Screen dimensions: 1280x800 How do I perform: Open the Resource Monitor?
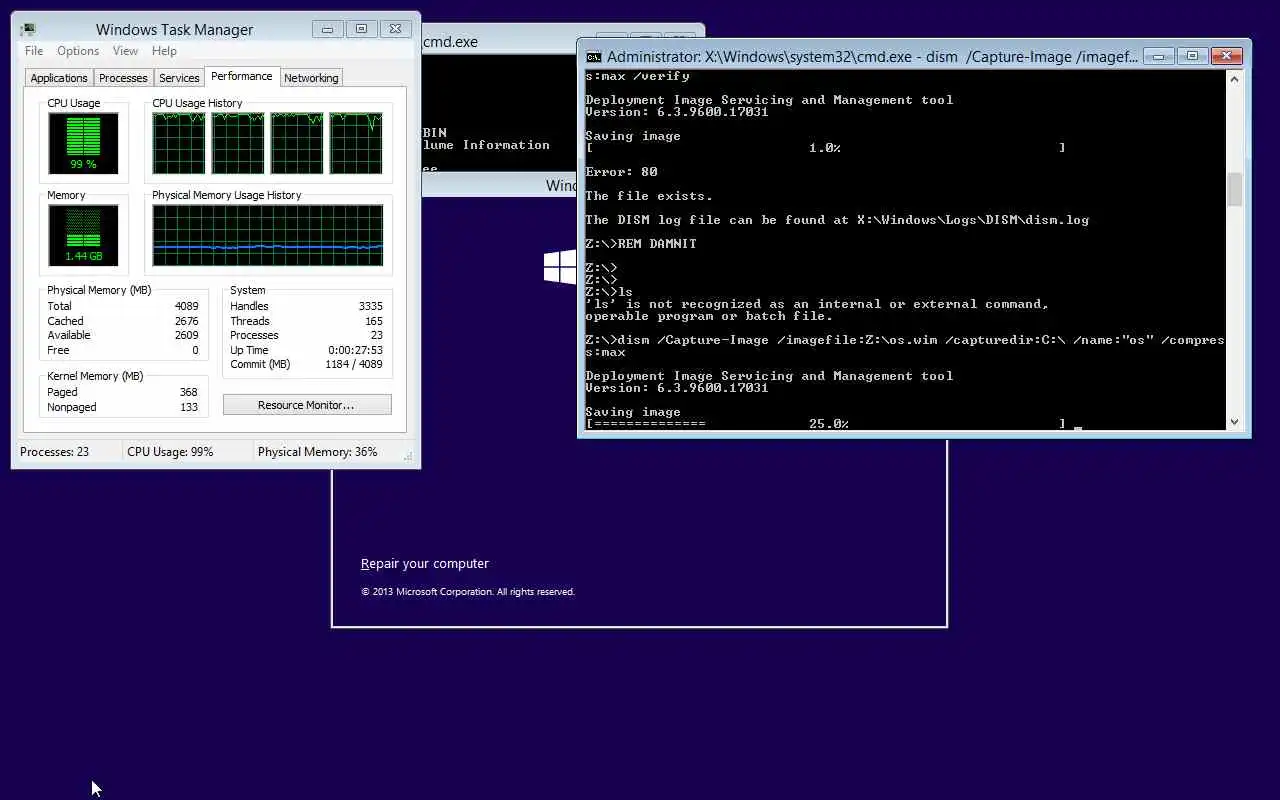click(x=307, y=405)
